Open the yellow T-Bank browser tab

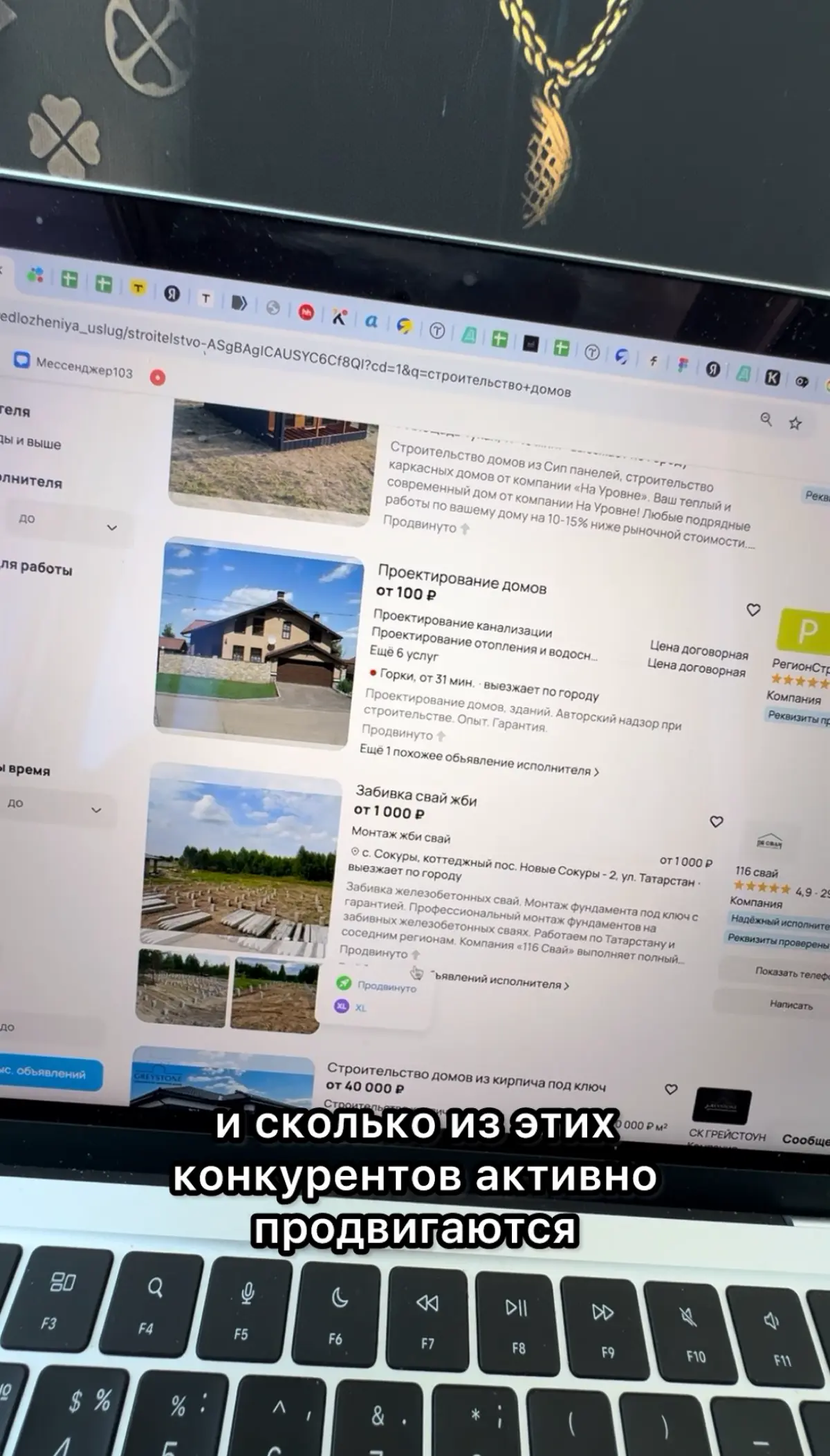[138, 288]
